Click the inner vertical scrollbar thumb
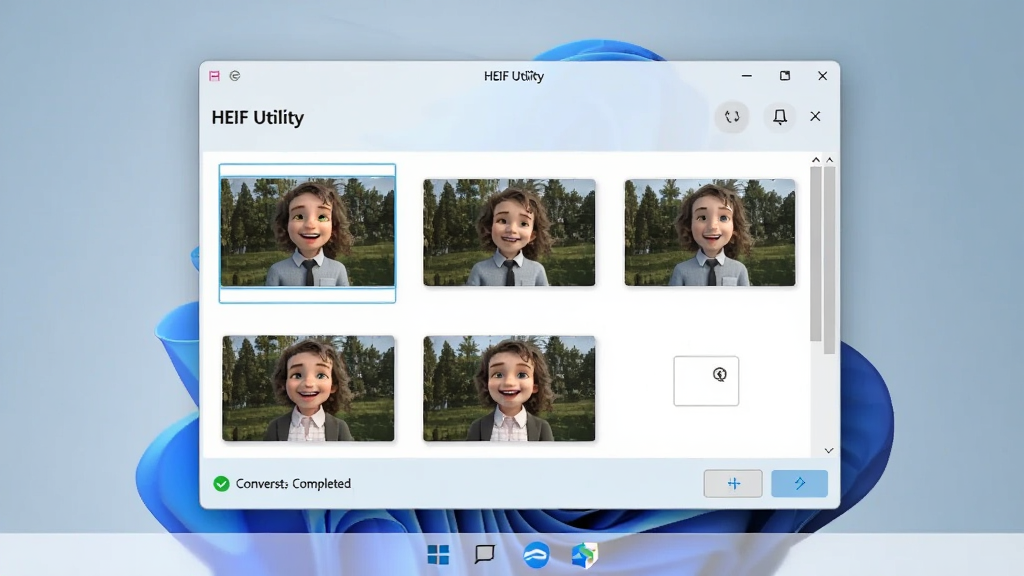The image size is (1024, 576). pyautogui.click(x=816, y=253)
